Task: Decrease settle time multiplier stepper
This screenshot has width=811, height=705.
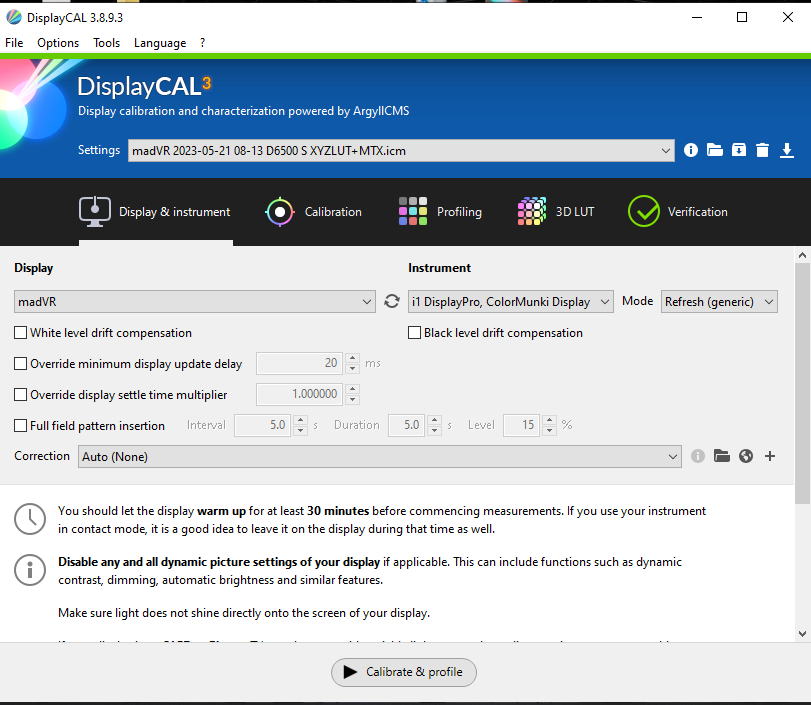Action: point(353,400)
